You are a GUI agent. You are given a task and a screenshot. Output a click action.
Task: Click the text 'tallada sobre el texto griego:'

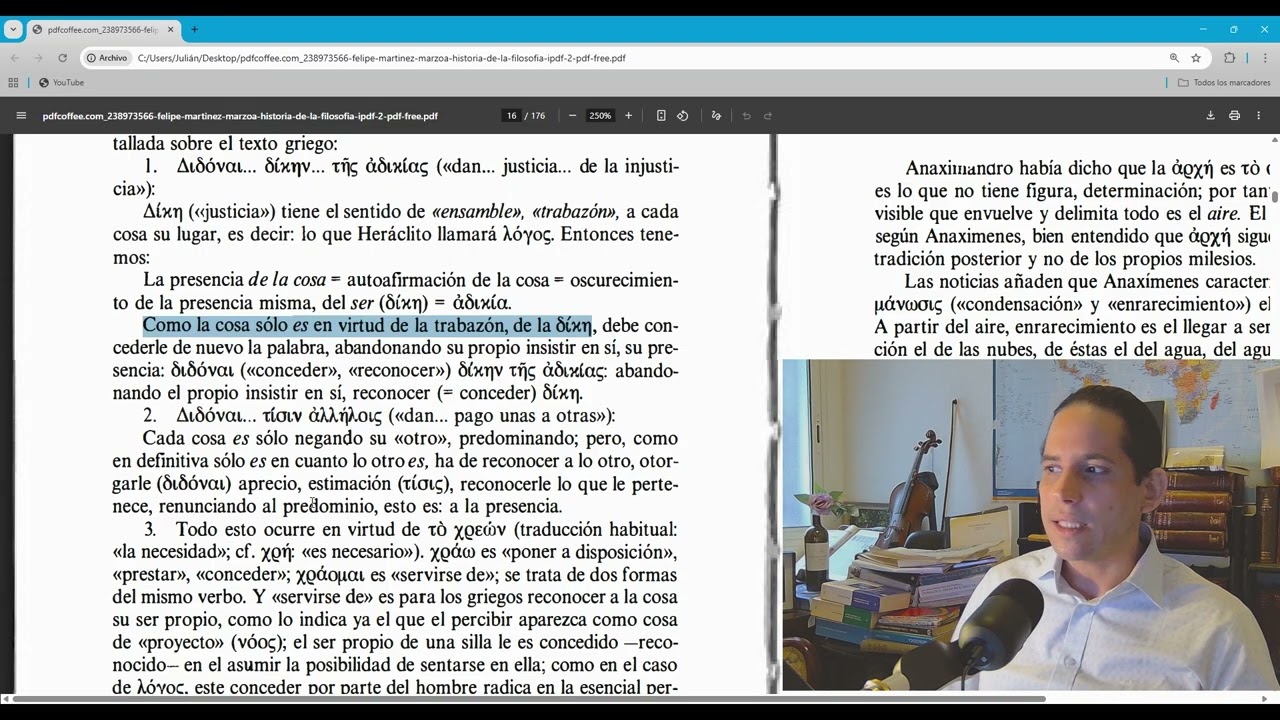coord(225,144)
